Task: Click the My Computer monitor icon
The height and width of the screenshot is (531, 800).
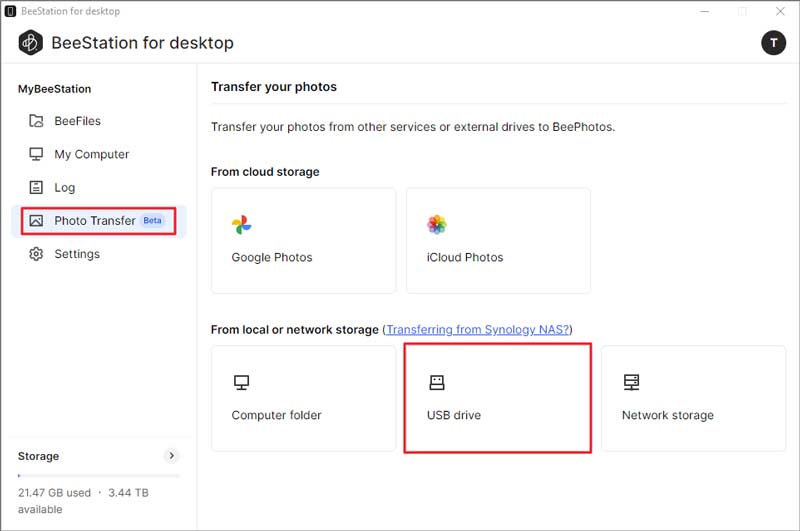Action: coord(36,154)
